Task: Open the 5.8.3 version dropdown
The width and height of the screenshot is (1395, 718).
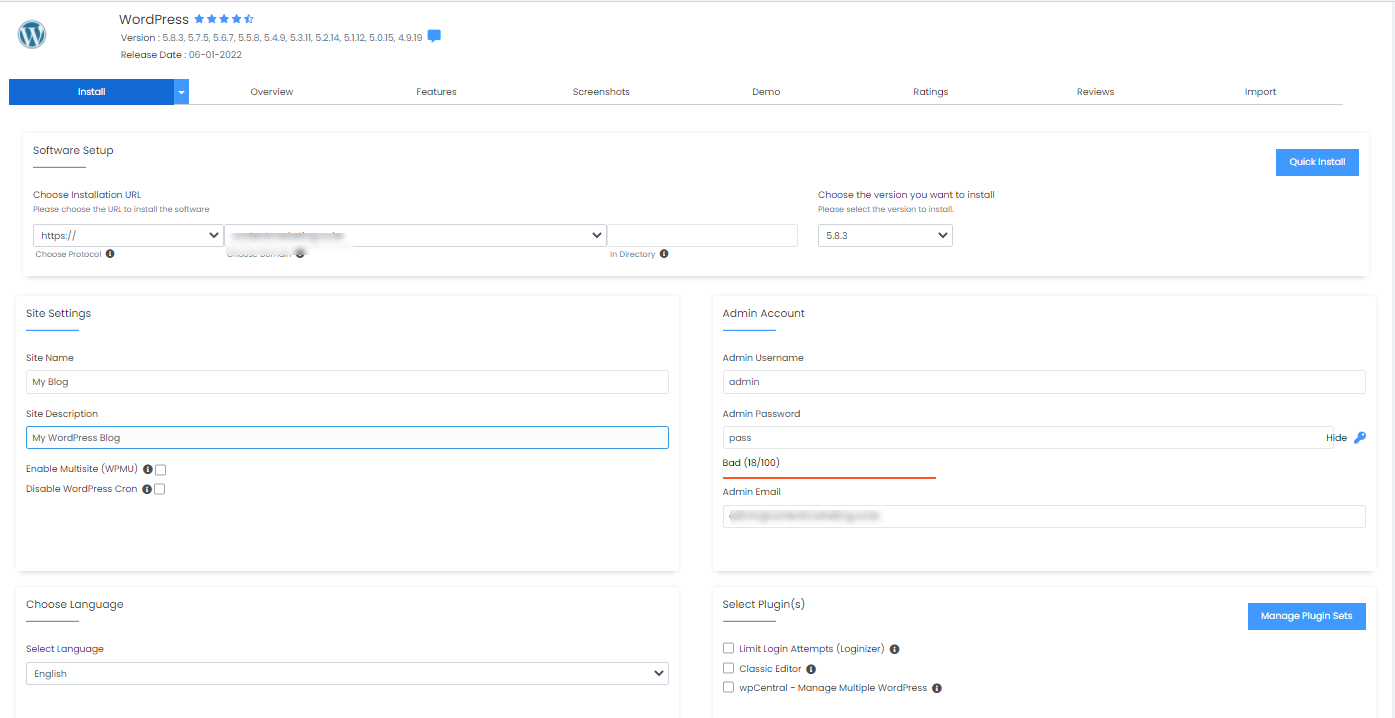Action: click(885, 235)
